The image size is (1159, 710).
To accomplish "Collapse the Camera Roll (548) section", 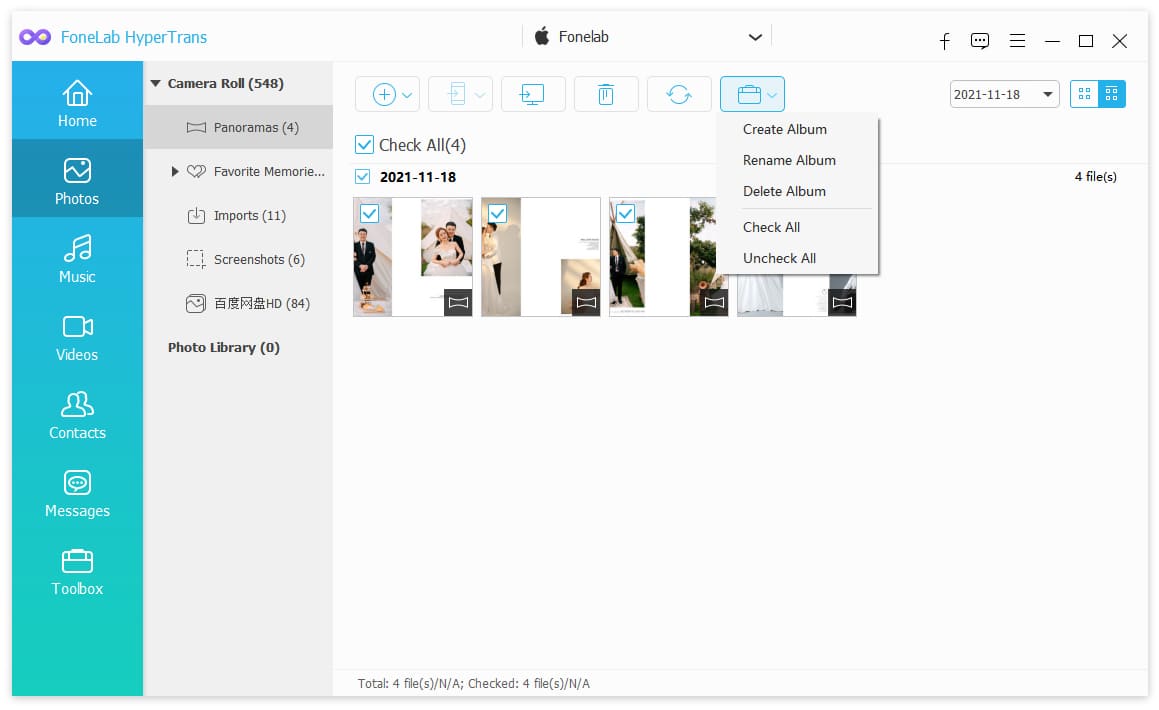I will click(155, 83).
